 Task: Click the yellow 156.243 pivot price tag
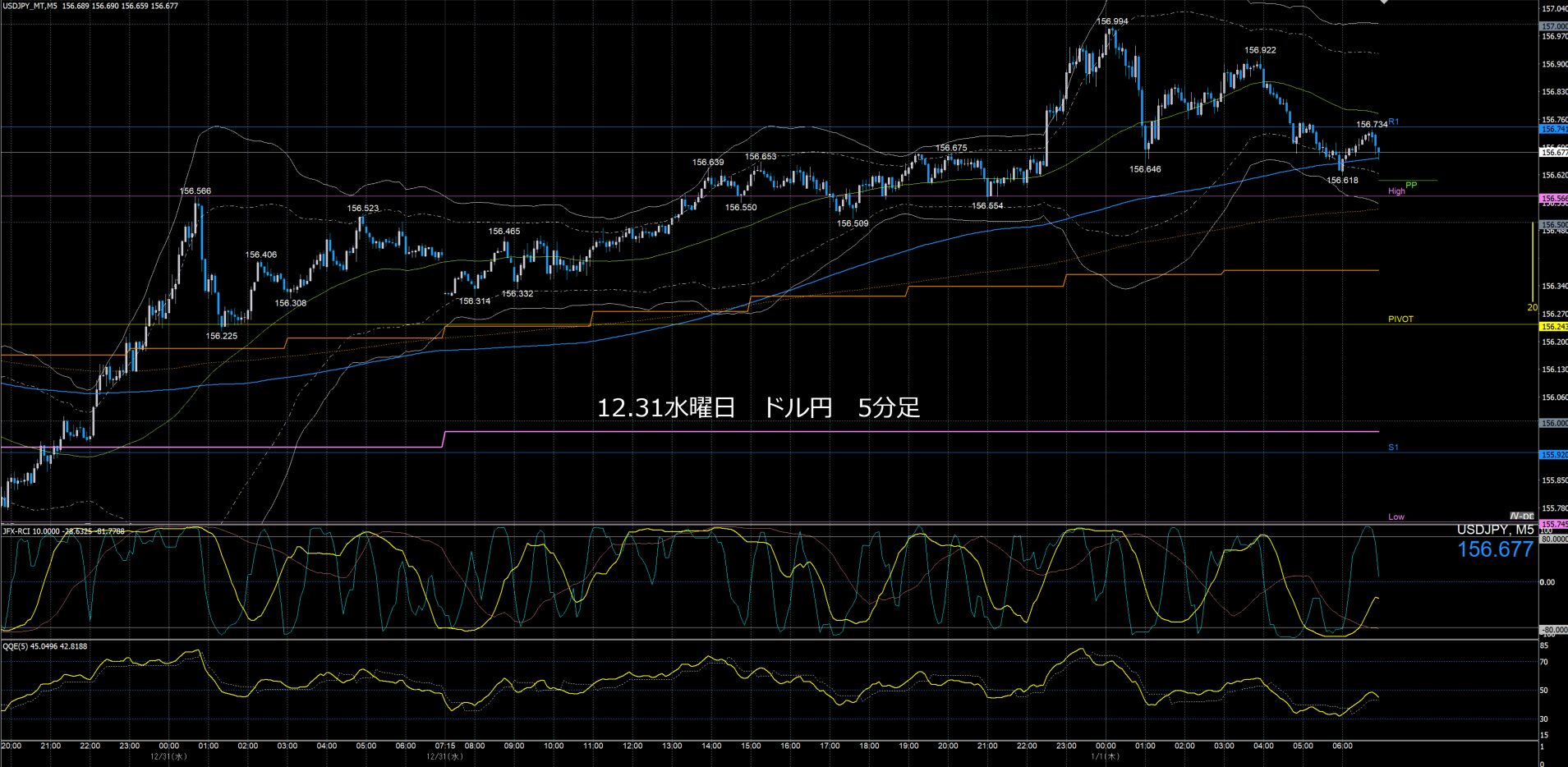(x=1552, y=327)
